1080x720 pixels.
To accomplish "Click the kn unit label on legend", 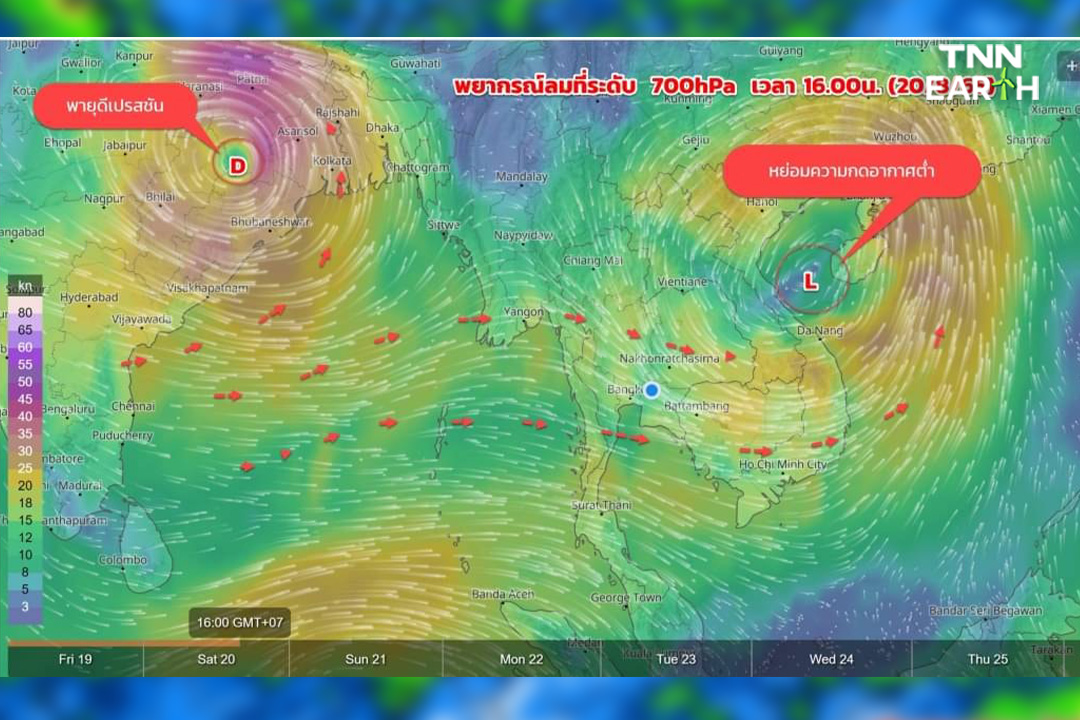I will point(25,285).
